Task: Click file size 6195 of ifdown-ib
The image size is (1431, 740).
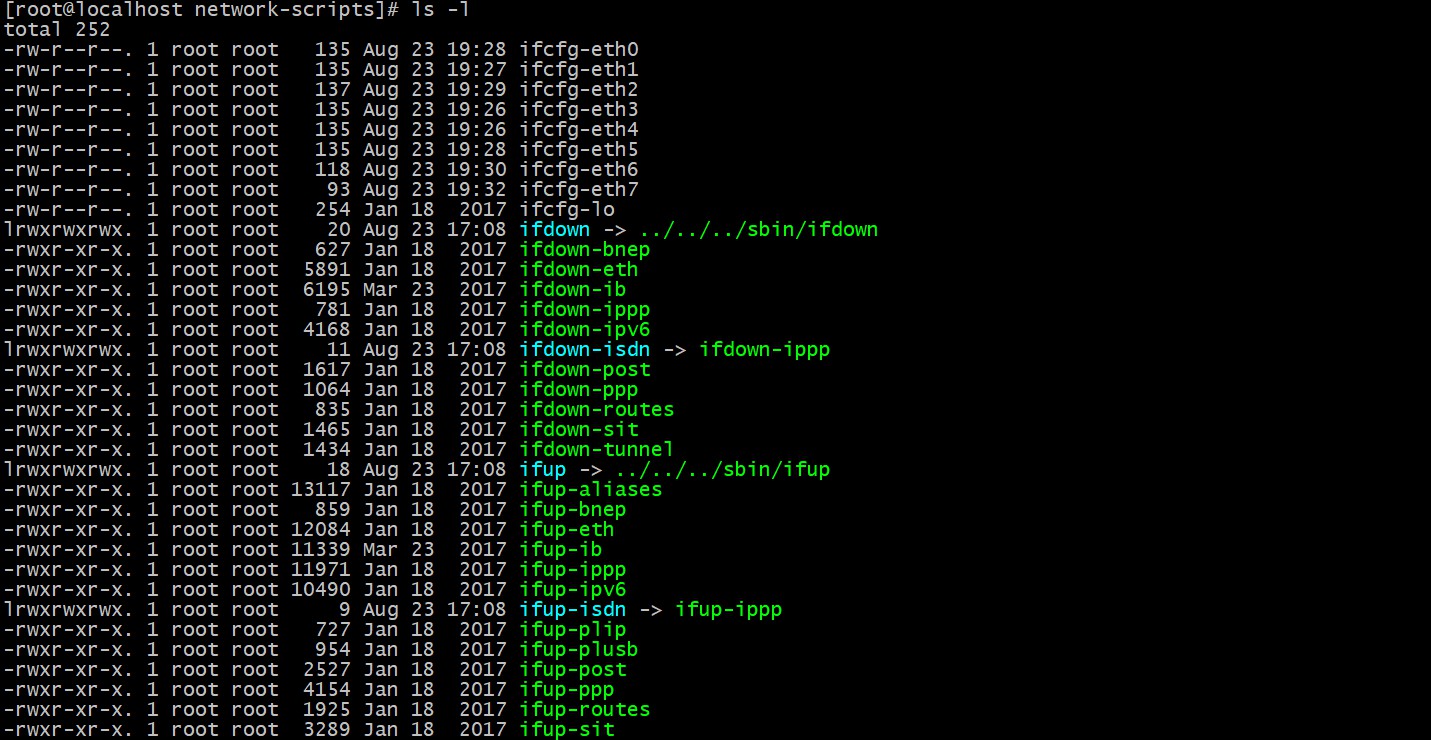Action: click(x=327, y=290)
